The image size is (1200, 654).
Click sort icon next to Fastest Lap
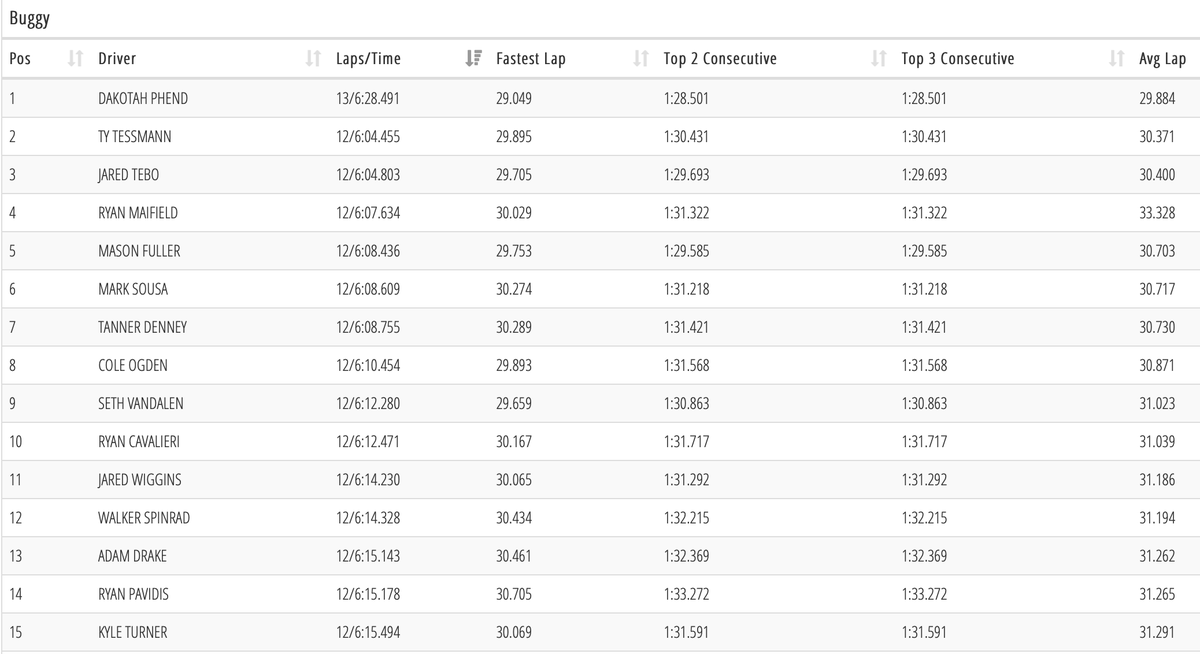(x=641, y=59)
